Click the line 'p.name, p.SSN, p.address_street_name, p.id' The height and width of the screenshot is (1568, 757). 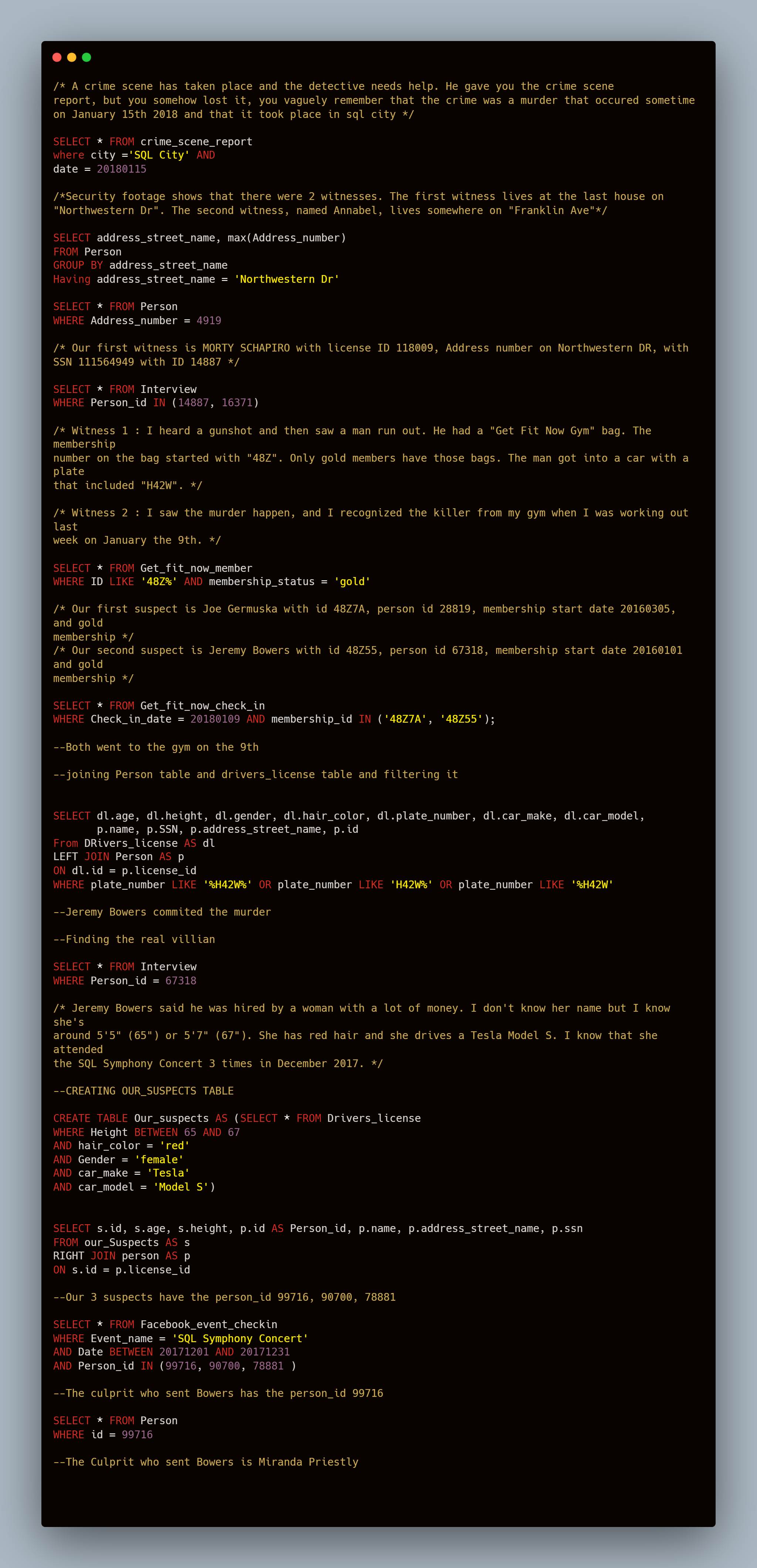click(228, 829)
